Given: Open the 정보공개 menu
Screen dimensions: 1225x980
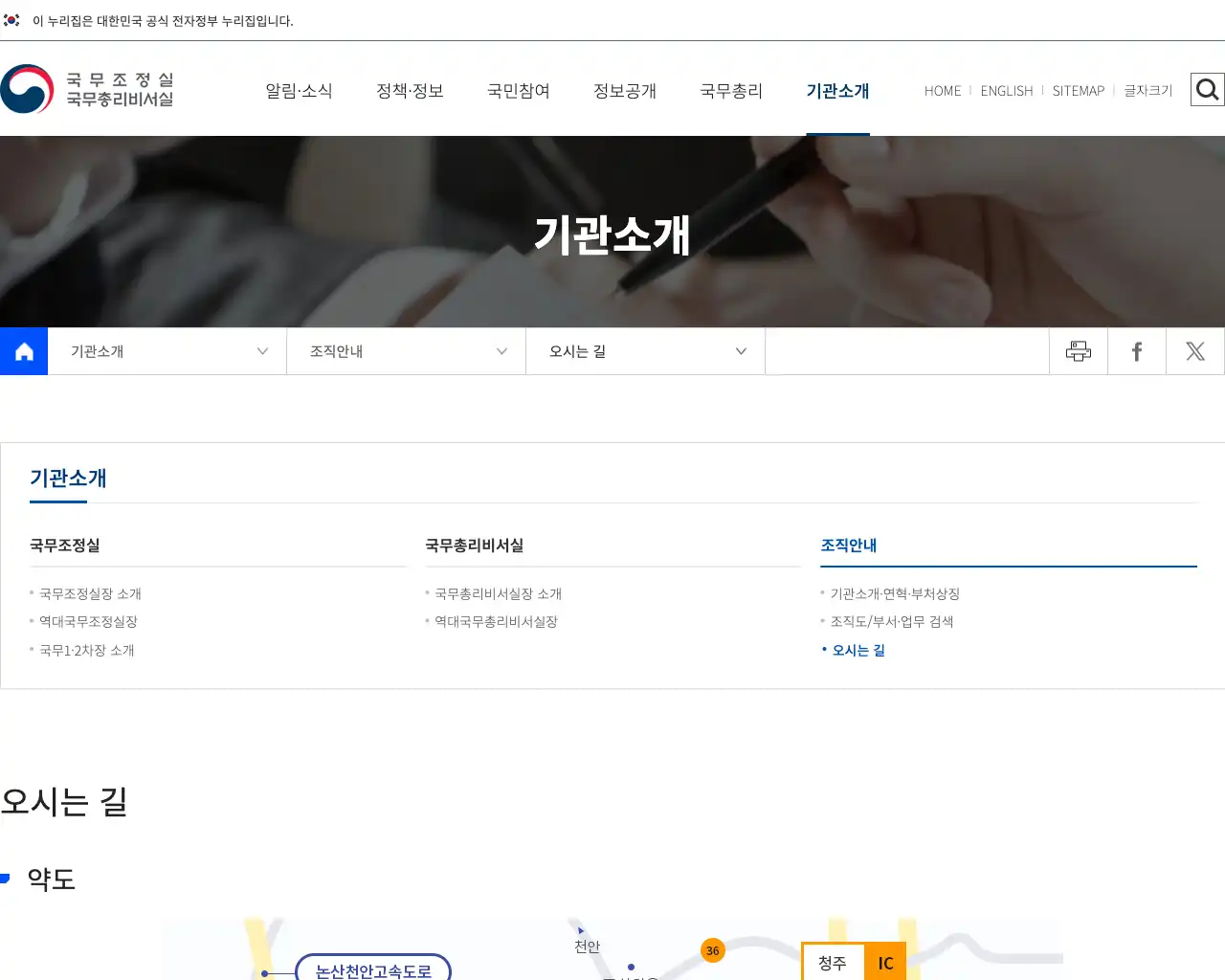Looking at the screenshot, I should click(x=625, y=91).
